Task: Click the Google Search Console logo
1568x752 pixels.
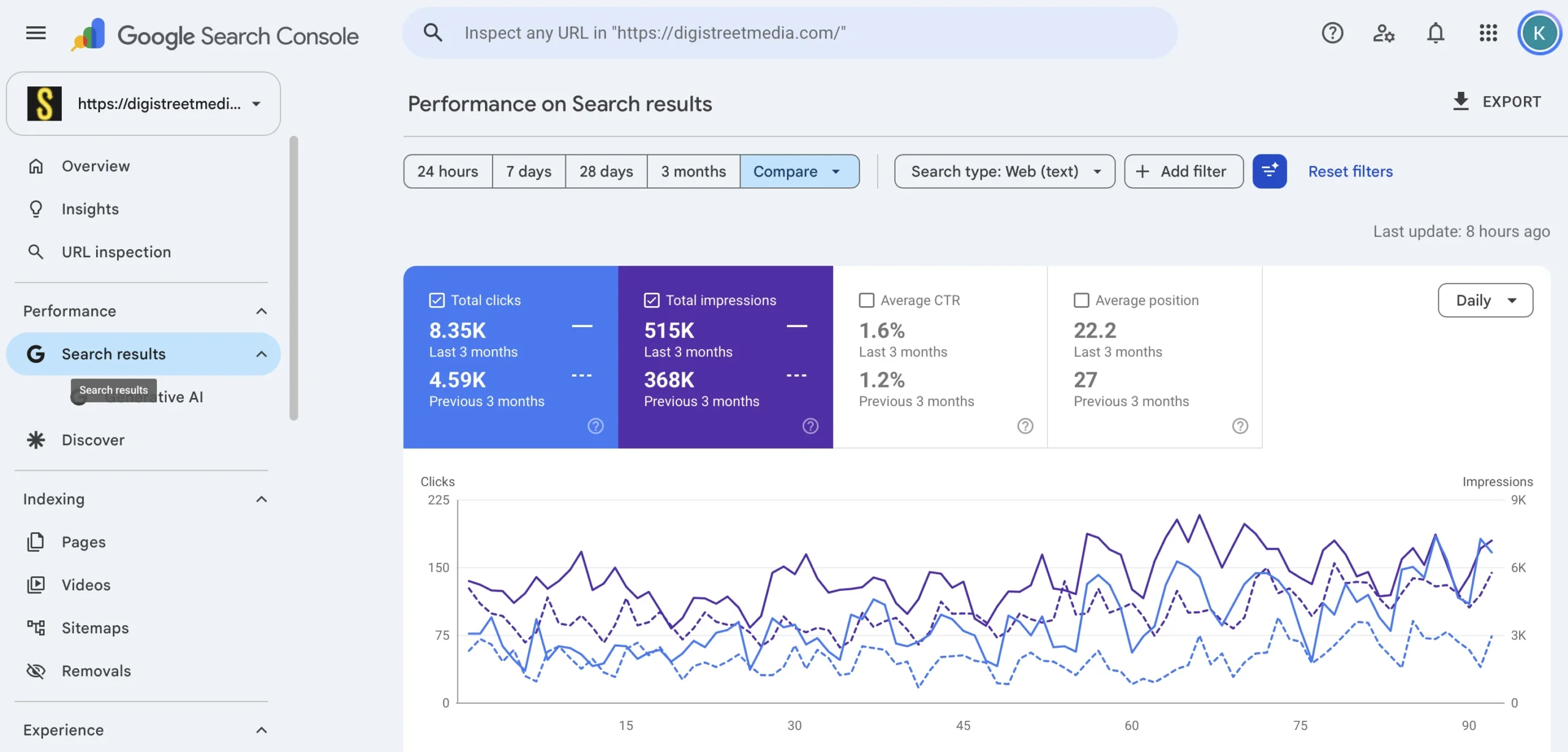Action: (214, 34)
